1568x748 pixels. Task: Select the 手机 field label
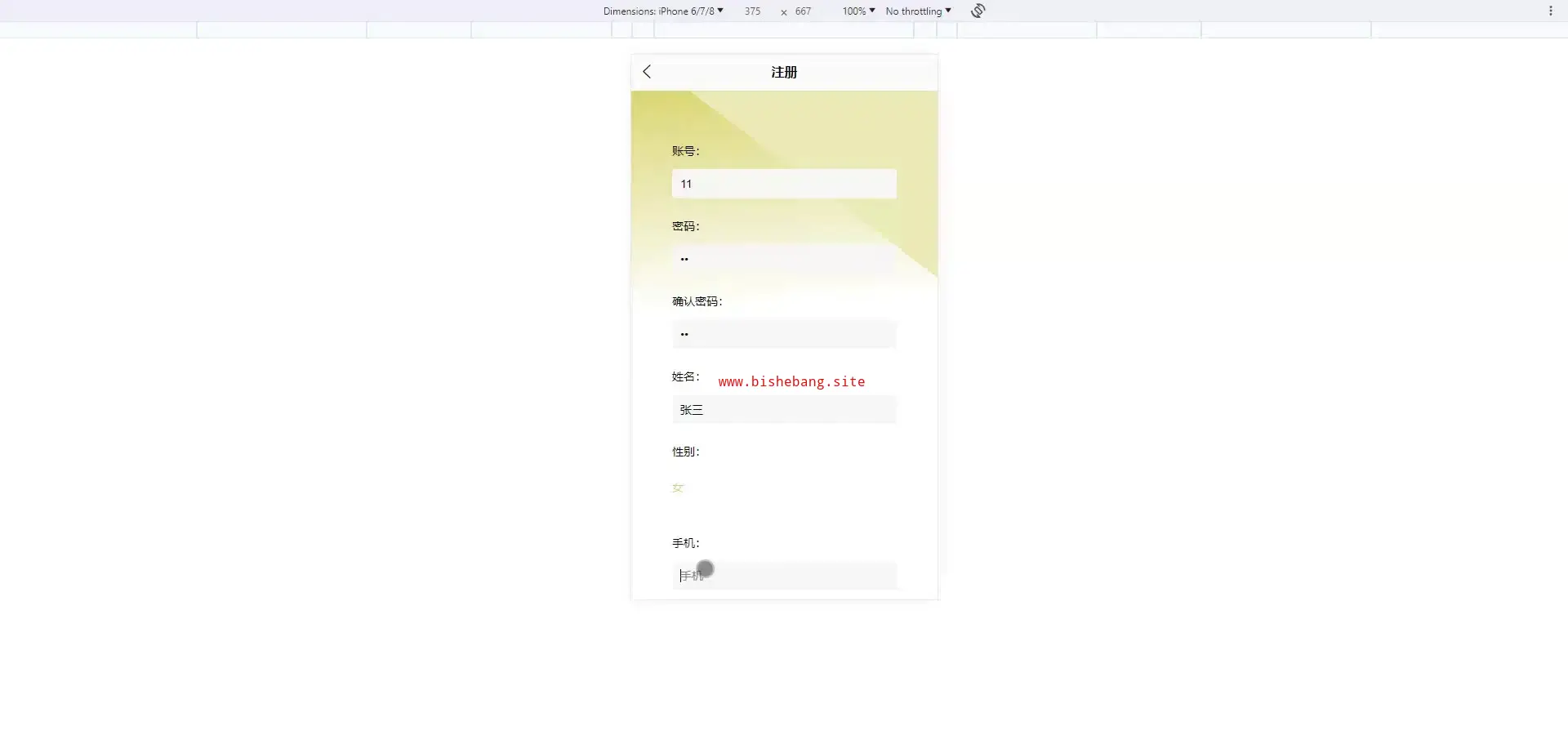[x=686, y=543]
